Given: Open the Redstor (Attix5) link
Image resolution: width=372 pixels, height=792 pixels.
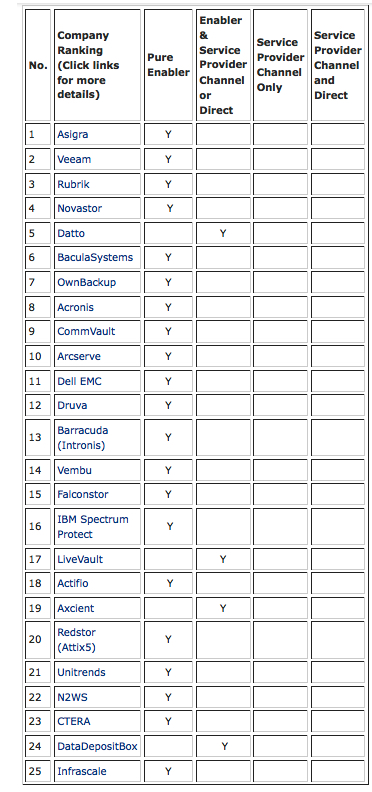Looking at the screenshot, I should point(76,639).
